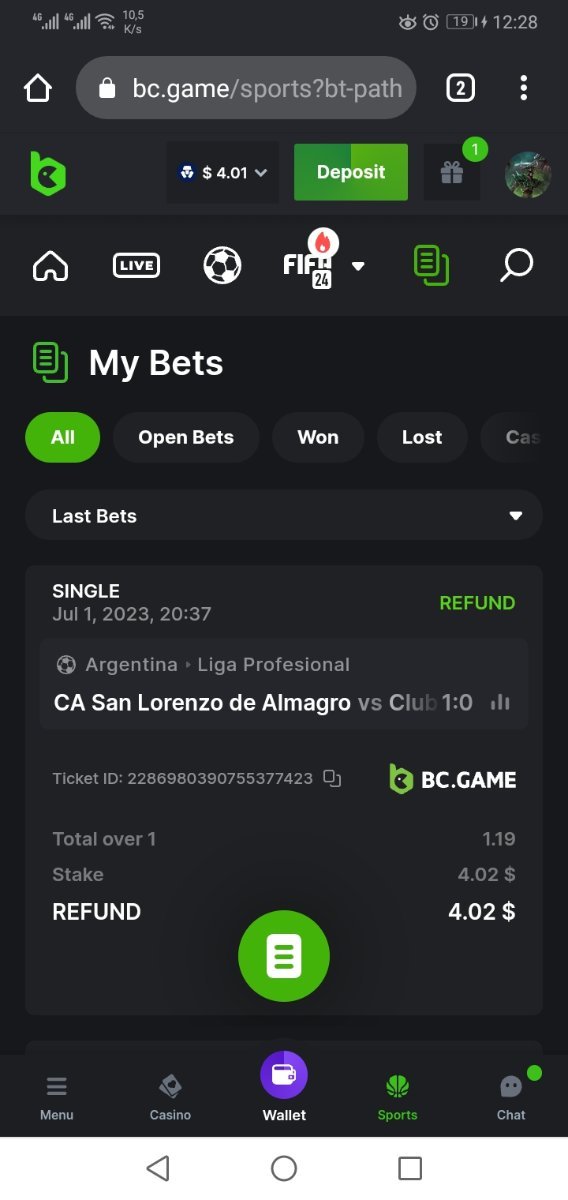Open the search magnifier icon

tap(516, 265)
